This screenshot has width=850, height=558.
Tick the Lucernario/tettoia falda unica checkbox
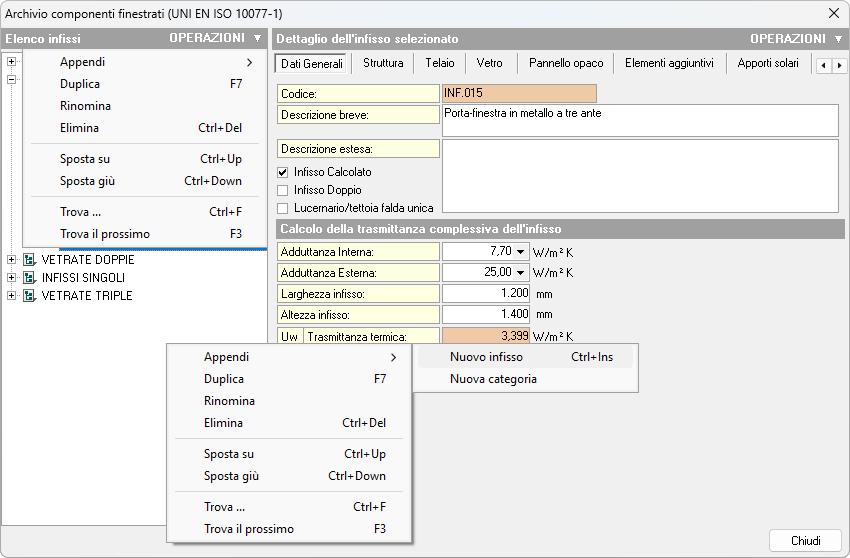(283, 208)
